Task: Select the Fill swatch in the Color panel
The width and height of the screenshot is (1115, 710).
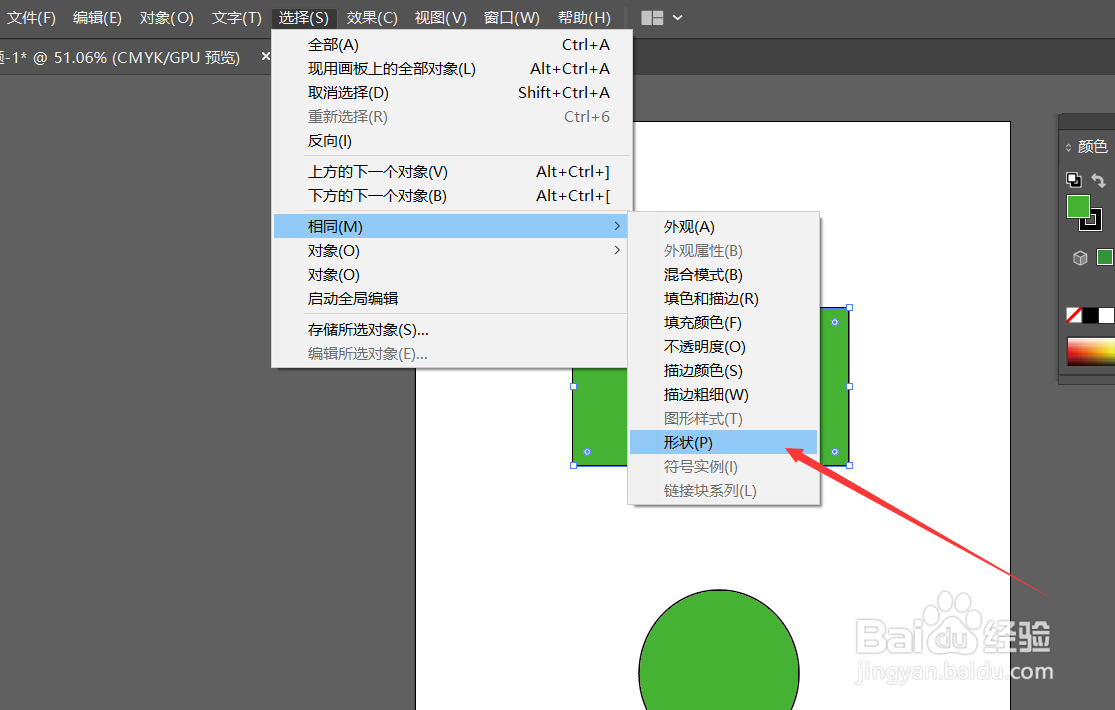Action: [1078, 207]
